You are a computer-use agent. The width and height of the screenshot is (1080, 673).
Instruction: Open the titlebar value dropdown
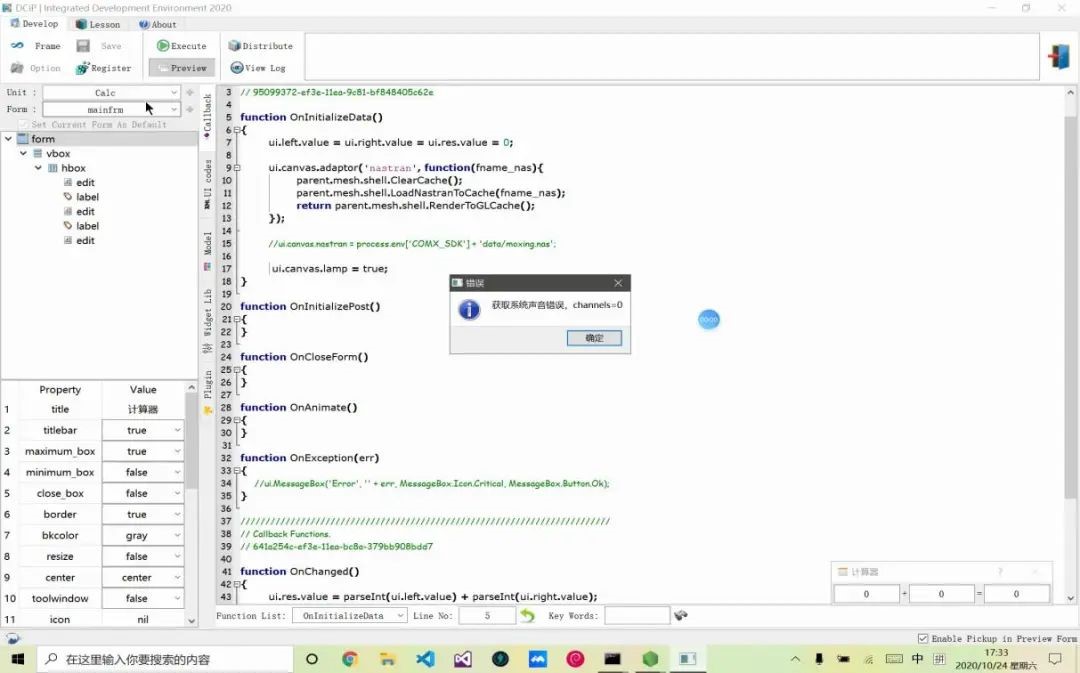[143, 430]
